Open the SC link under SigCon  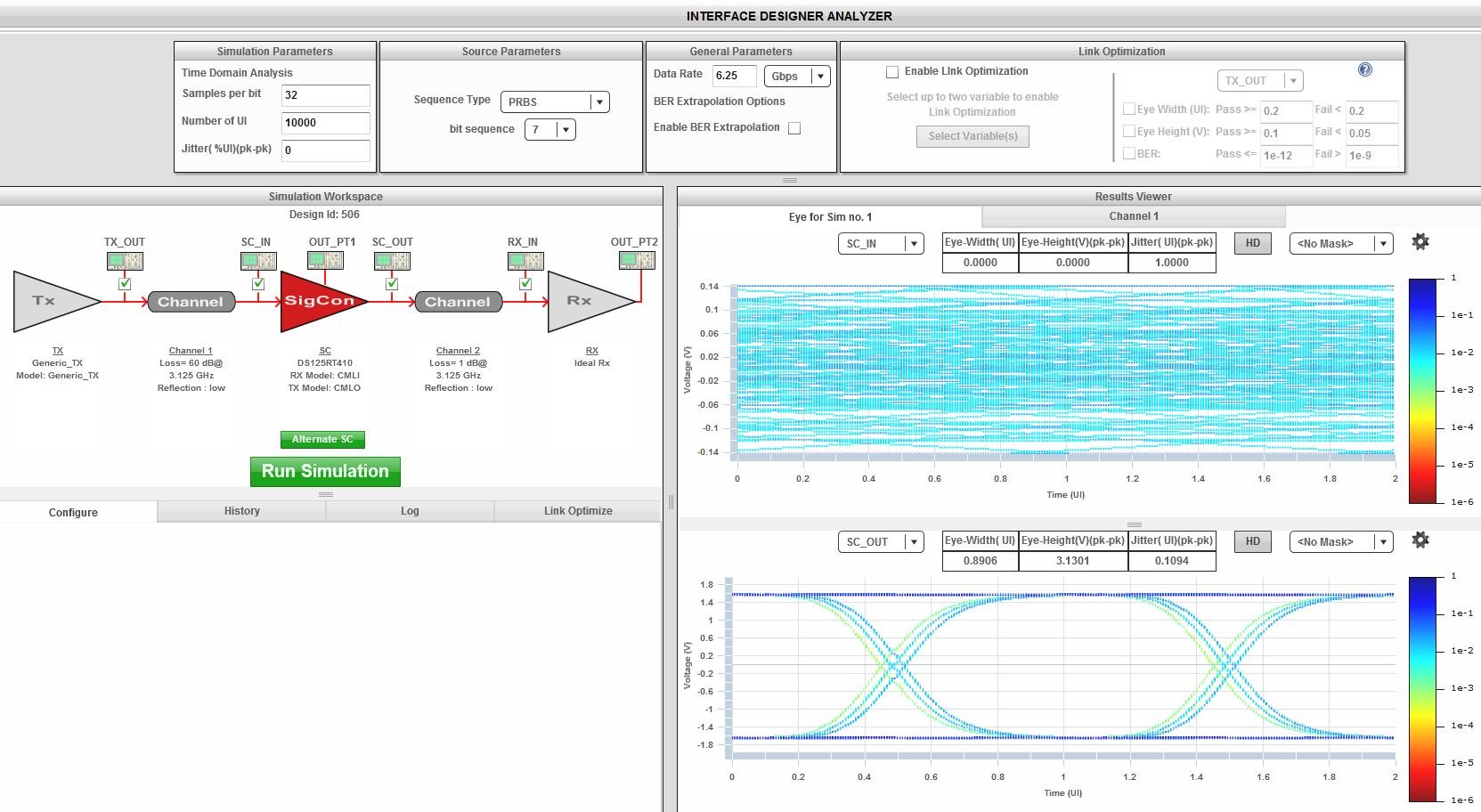325,351
